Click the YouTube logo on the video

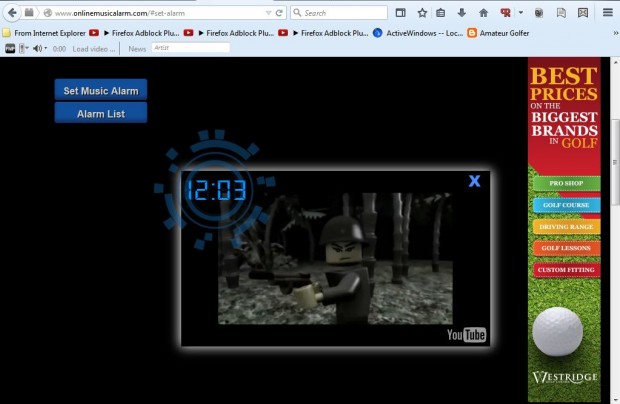click(466, 335)
